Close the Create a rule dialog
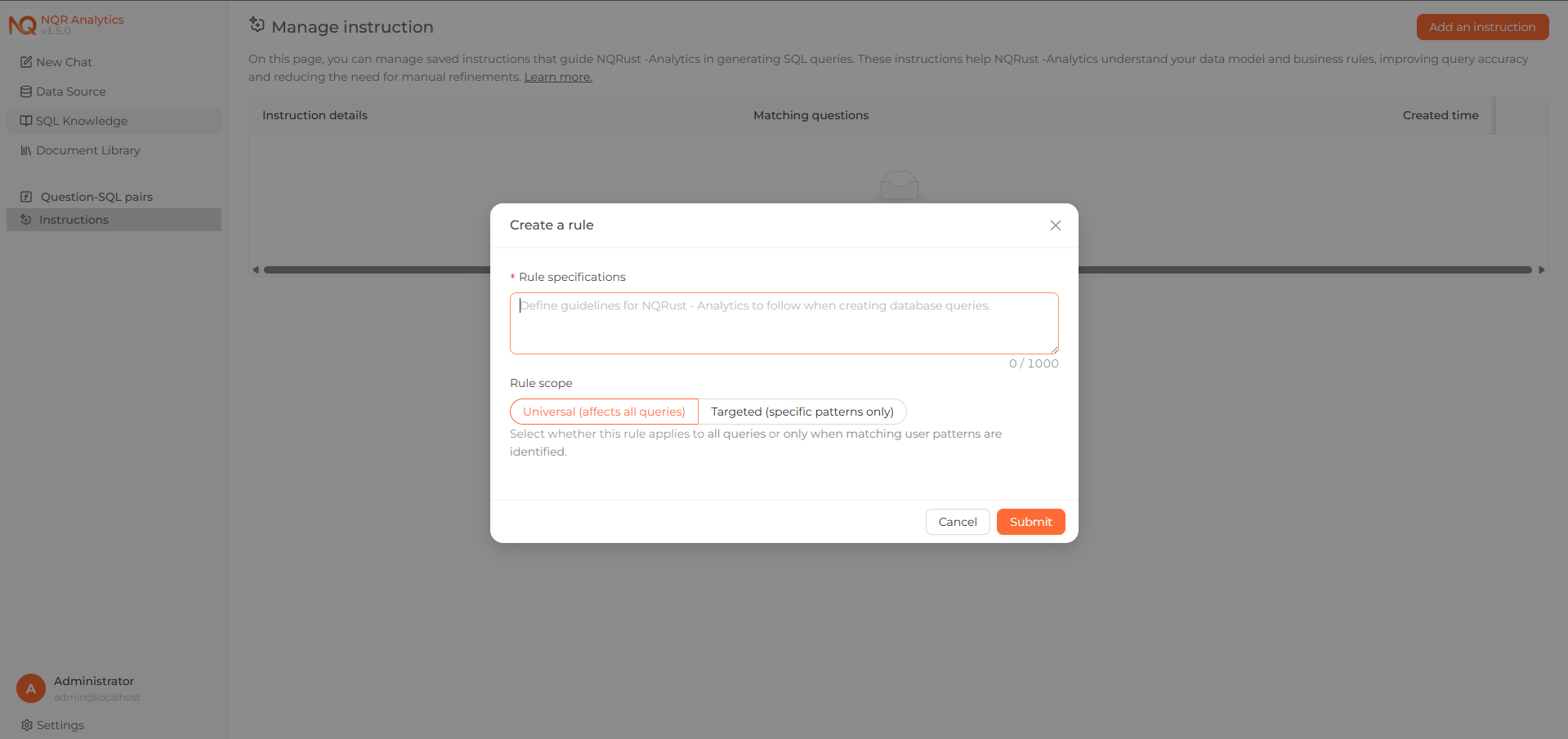 pos(1056,225)
